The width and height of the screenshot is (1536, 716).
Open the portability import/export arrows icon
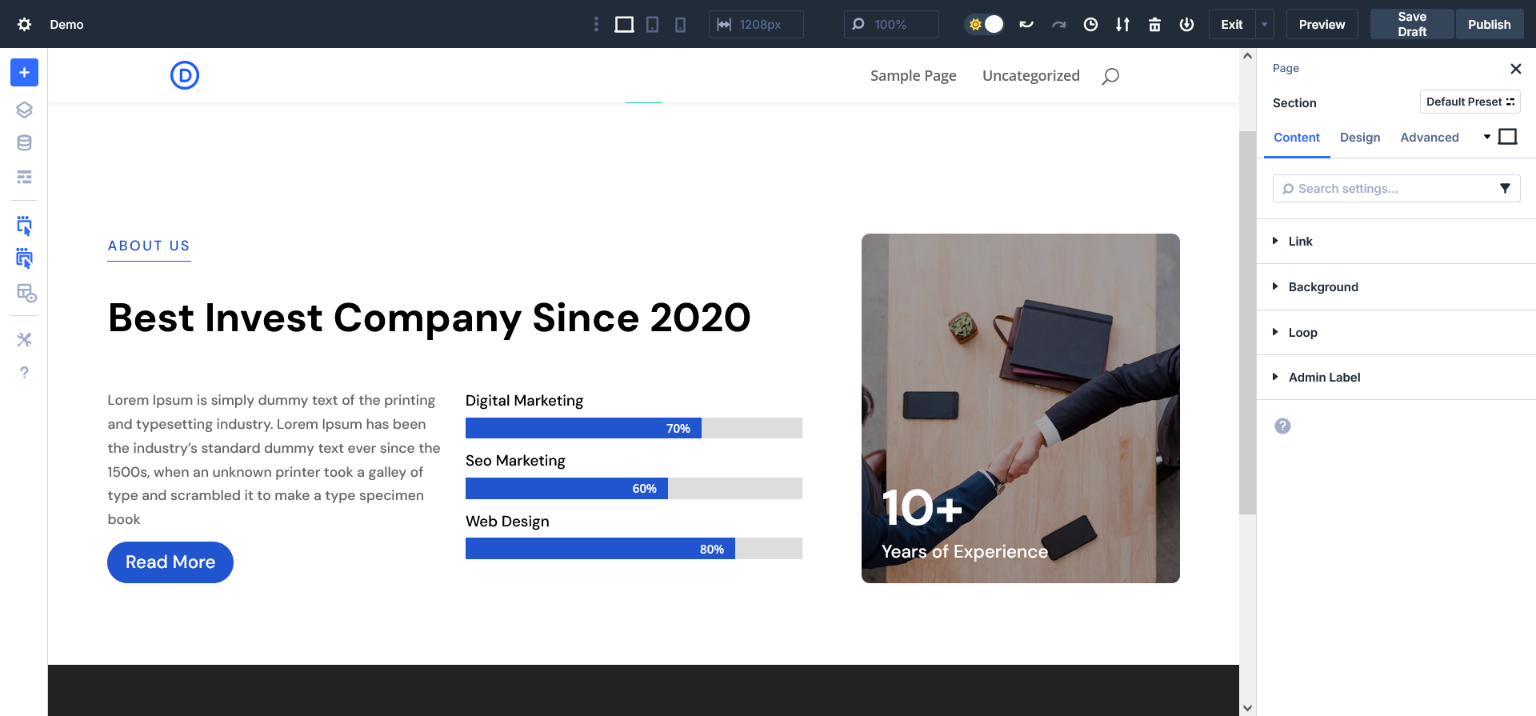click(1123, 24)
